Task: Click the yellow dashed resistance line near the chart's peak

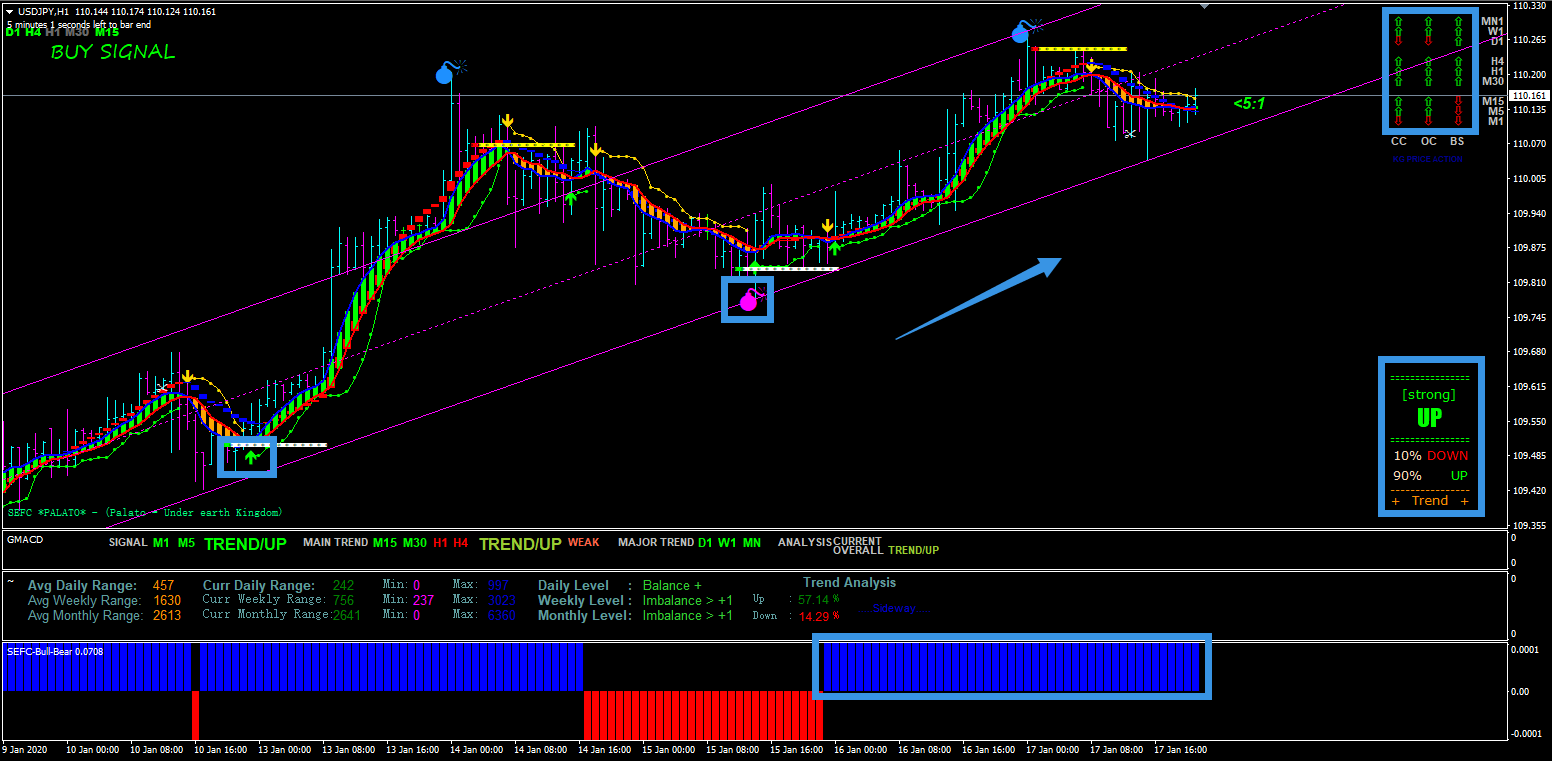Action: pos(1080,48)
